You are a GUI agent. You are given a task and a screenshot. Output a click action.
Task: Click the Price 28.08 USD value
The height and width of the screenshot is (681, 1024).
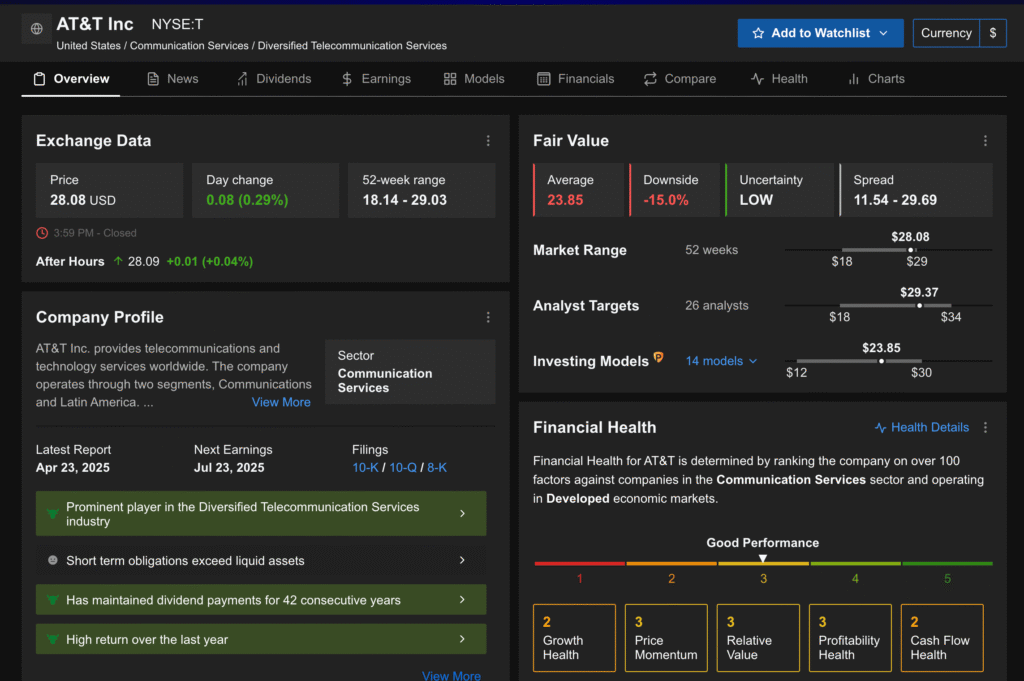click(x=83, y=200)
